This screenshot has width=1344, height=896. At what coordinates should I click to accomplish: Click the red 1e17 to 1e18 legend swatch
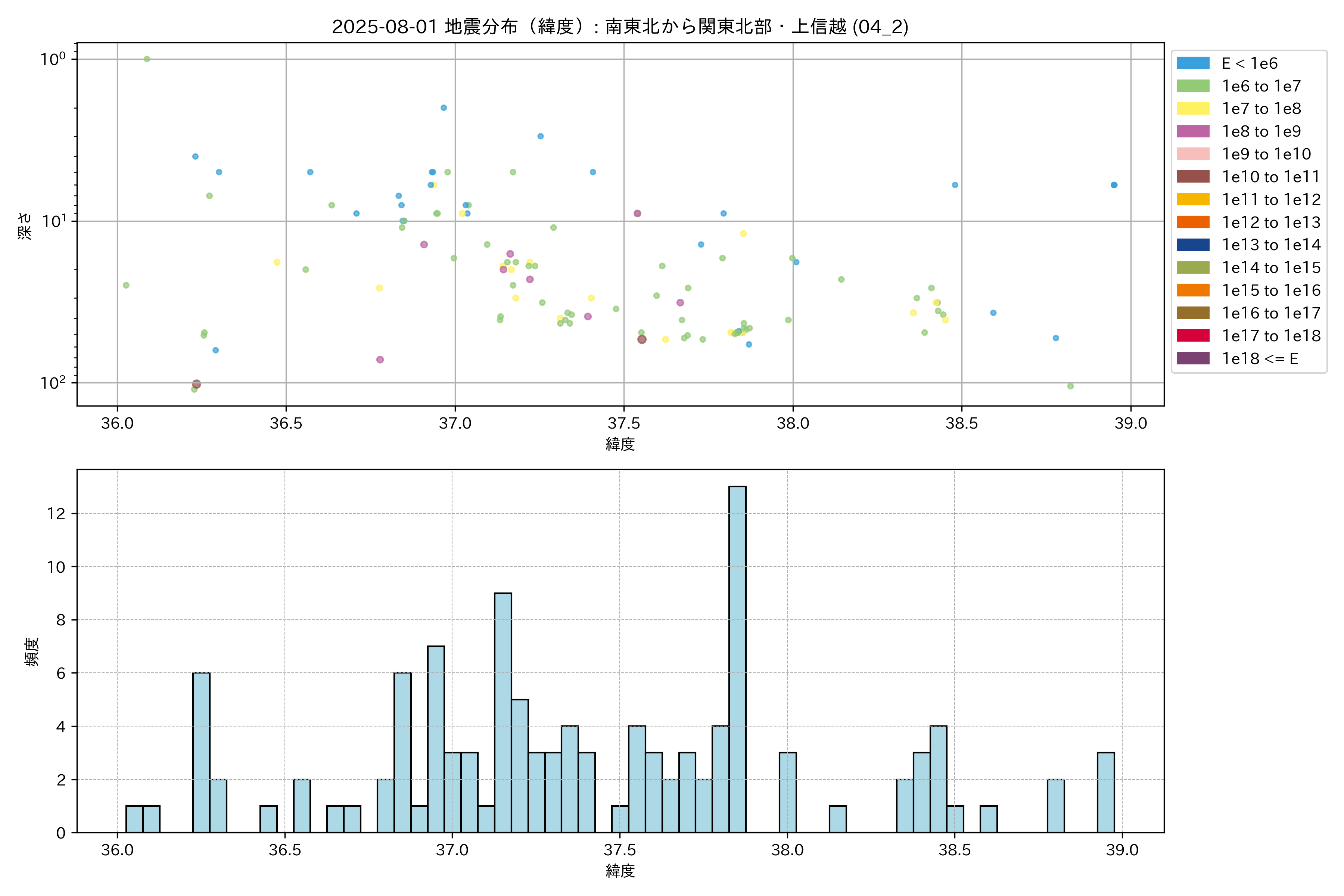(x=1192, y=335)
